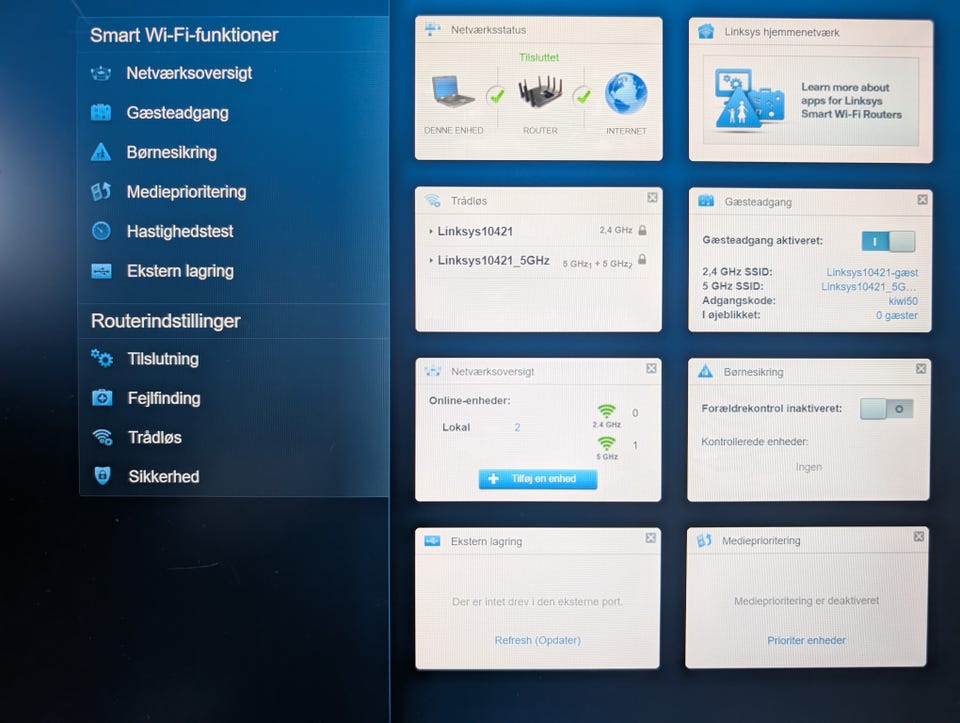The width and height of the screenshot is (960, 723).
Task: Close the Trådløs widget
Action: pos(652,197)
